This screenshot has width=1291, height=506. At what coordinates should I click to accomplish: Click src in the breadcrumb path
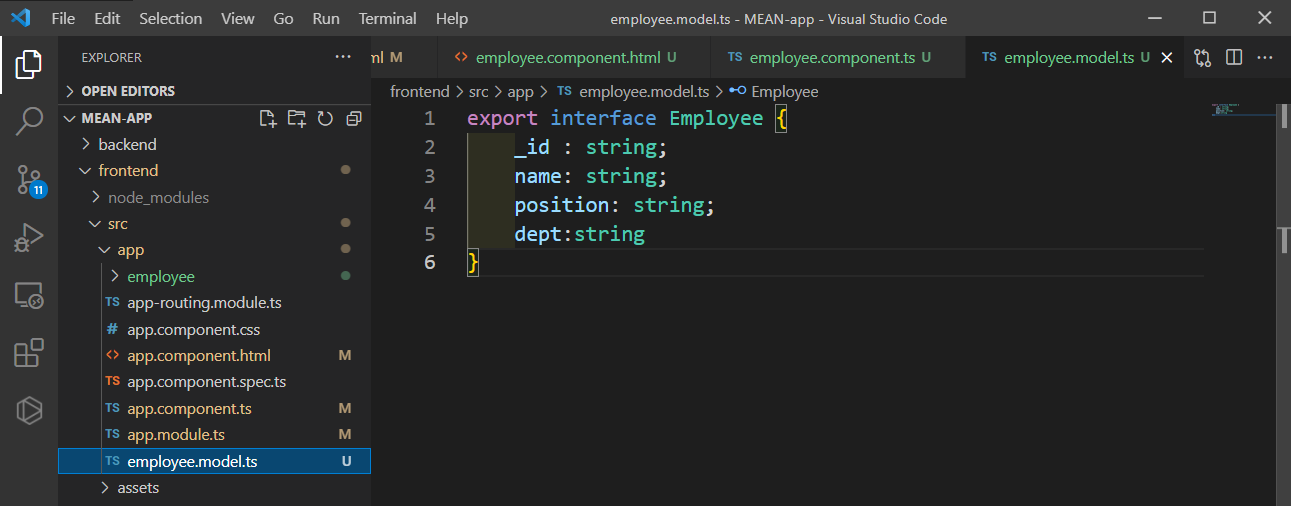(480, 91)
